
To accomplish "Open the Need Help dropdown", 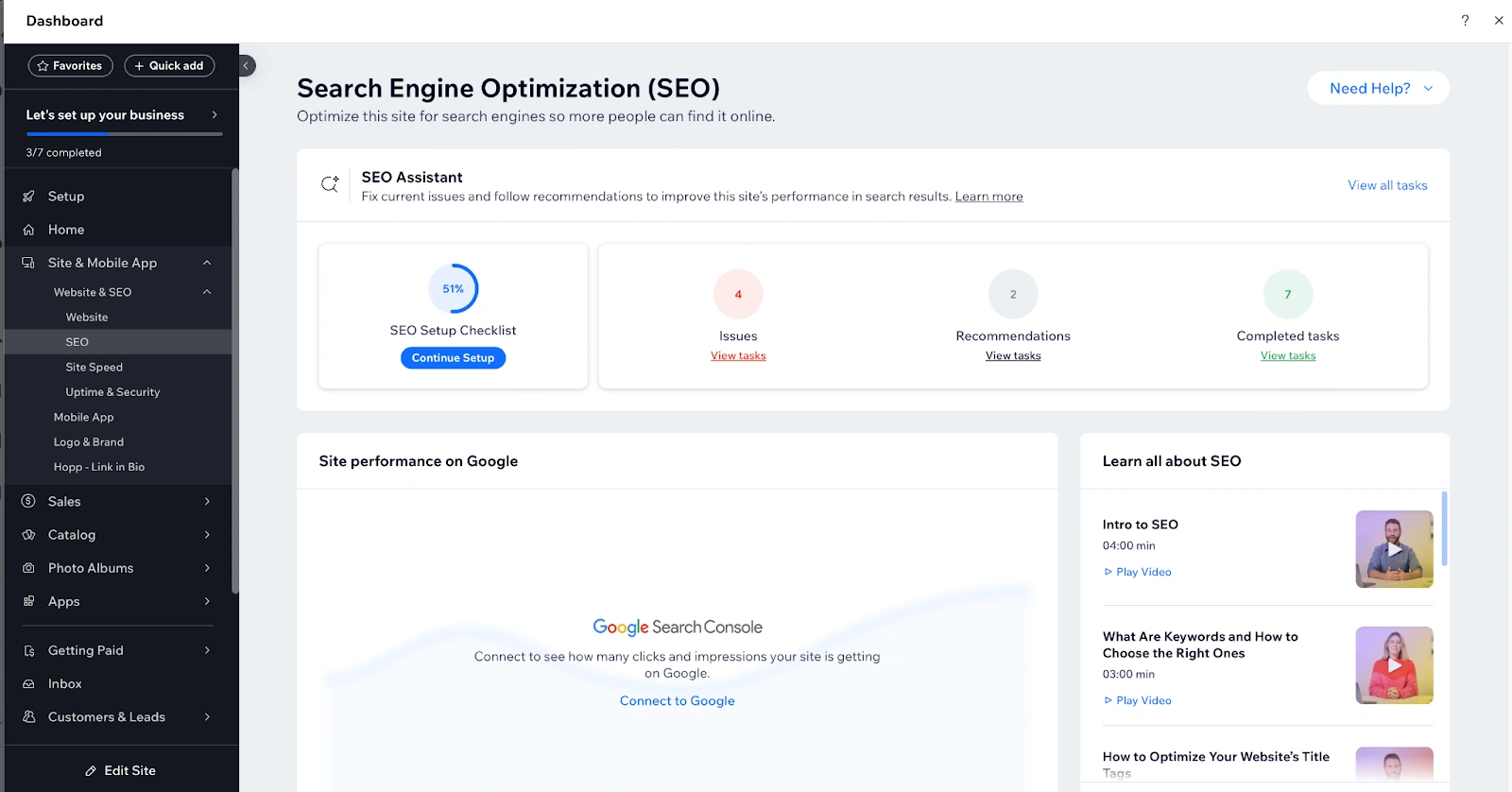I will click(1379, 88).
